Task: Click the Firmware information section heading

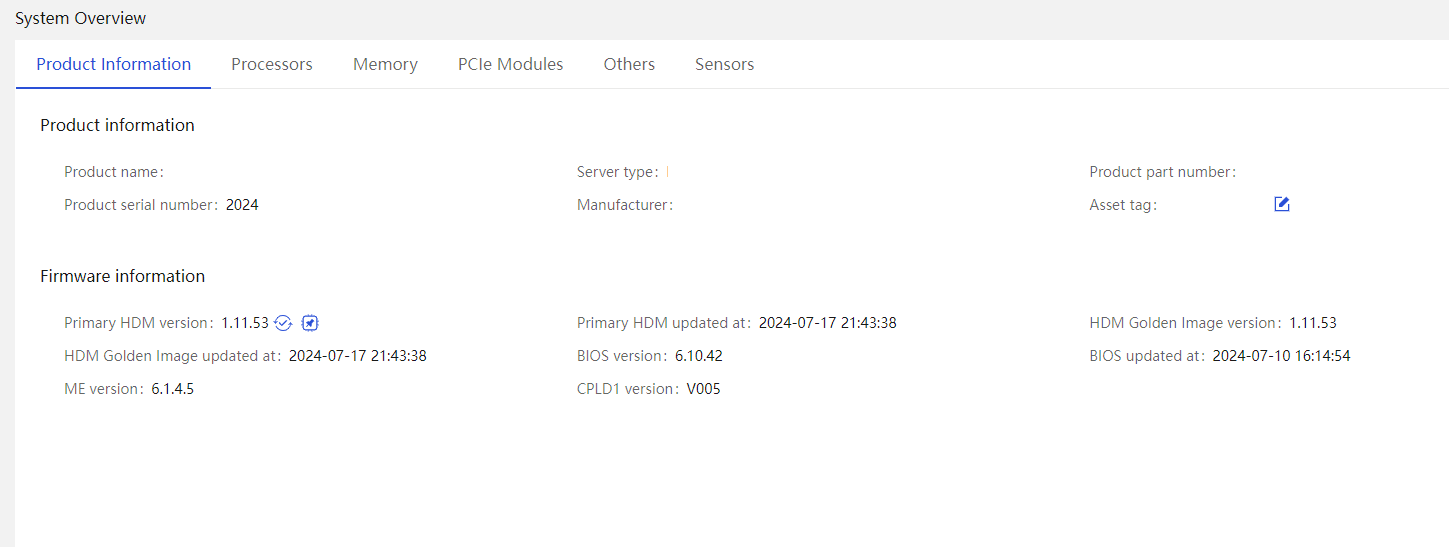Action: pos(122,276)
